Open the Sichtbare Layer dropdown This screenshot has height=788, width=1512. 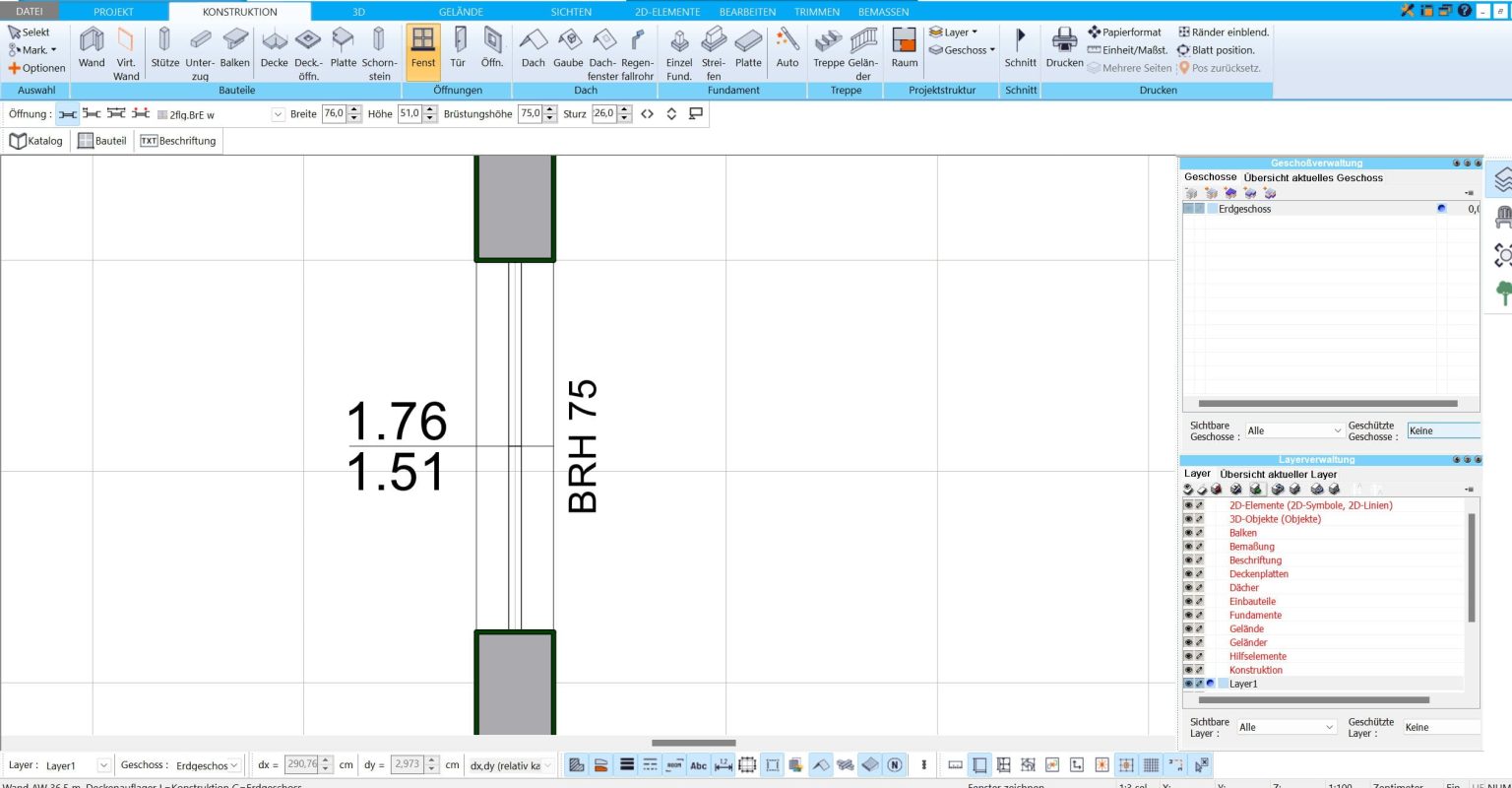pos(1287,727)
